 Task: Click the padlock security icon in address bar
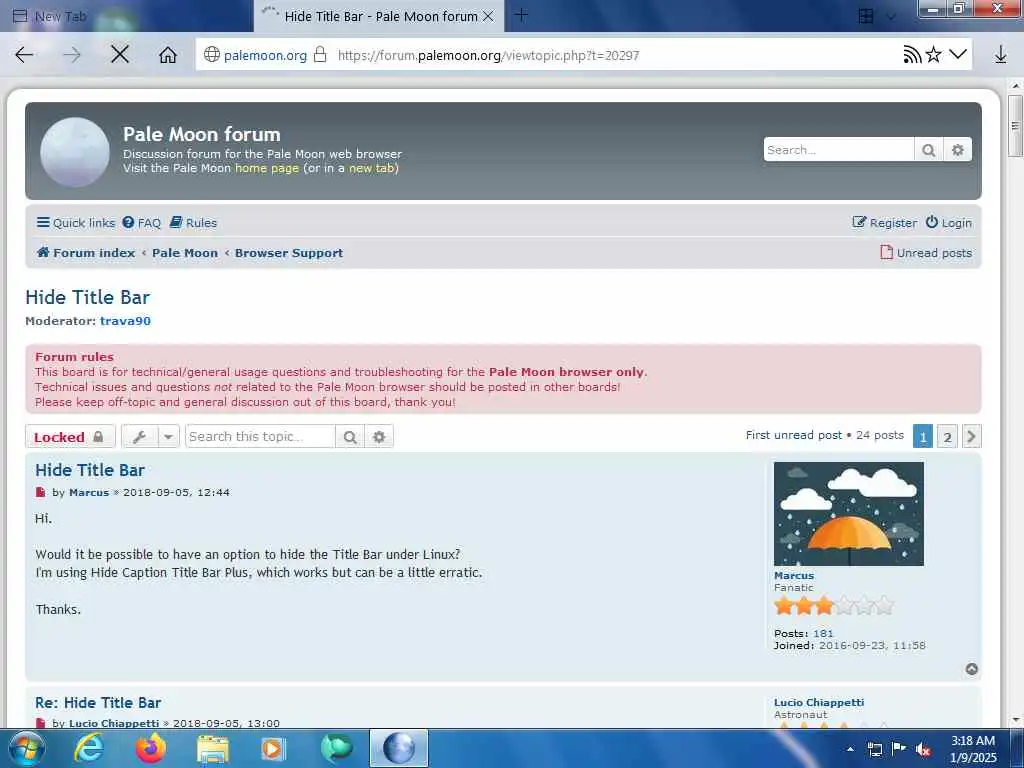[x=320, y=54]
